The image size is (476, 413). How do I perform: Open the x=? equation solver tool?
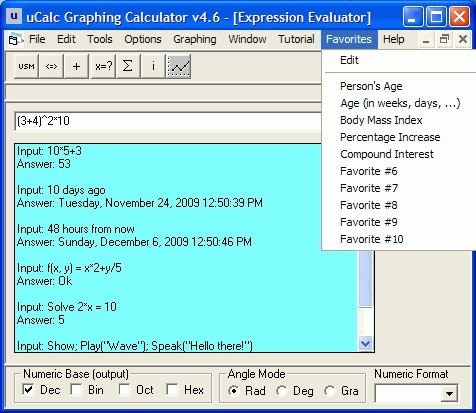tap(103, 66)
